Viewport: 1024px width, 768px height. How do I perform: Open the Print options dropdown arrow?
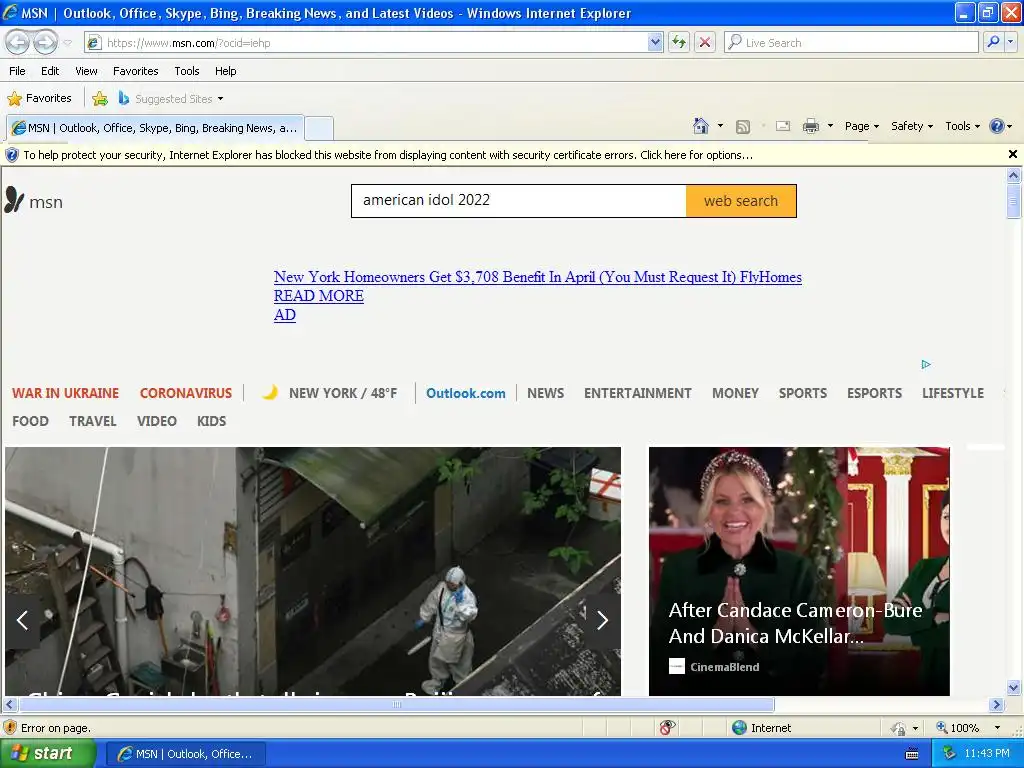[x=830, y=126]
